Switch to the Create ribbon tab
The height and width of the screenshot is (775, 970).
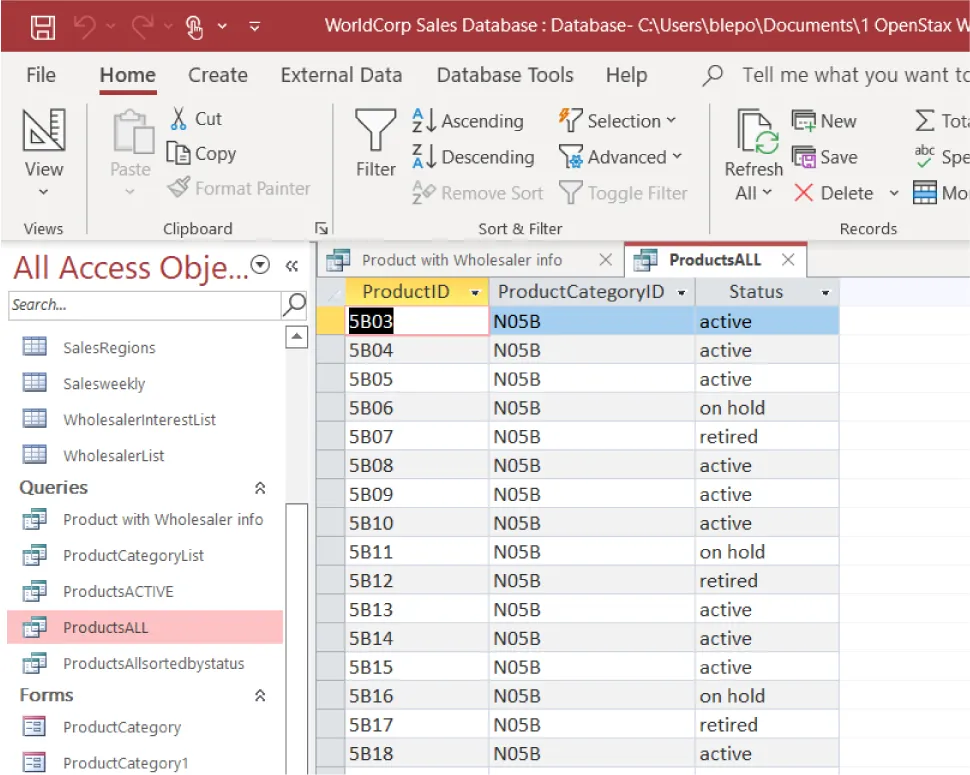click(217, 74)
